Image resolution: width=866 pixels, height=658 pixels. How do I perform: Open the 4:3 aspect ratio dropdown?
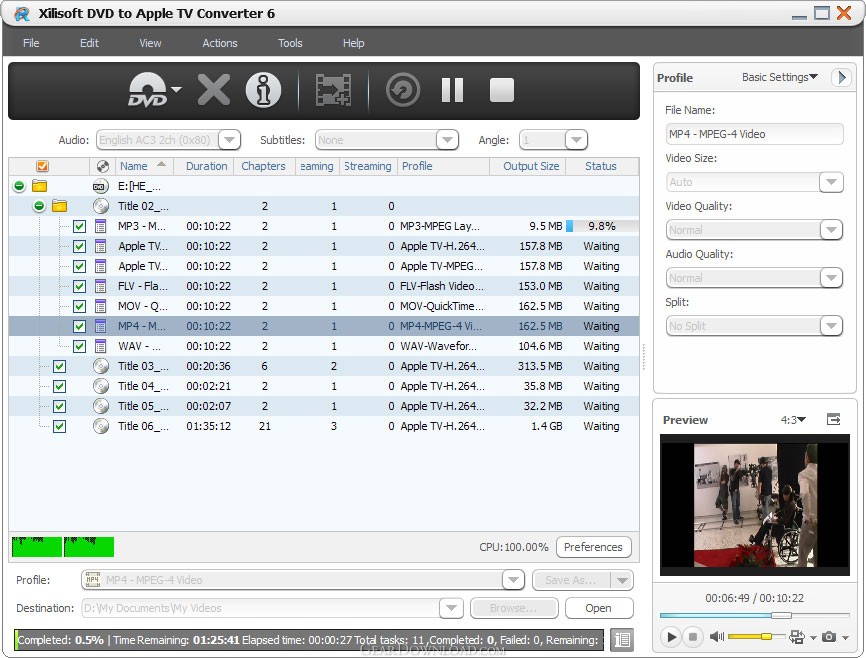coord(793,420)
